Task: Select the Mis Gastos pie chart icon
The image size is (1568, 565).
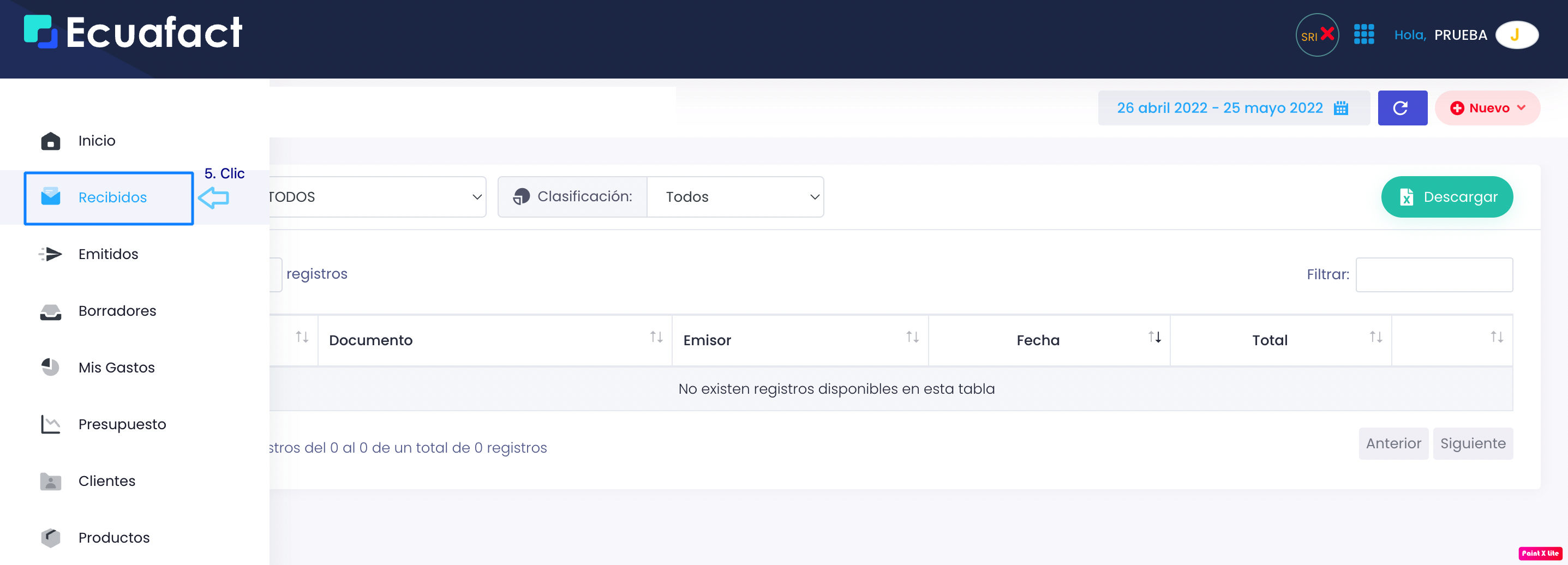Action: point(51,368)
